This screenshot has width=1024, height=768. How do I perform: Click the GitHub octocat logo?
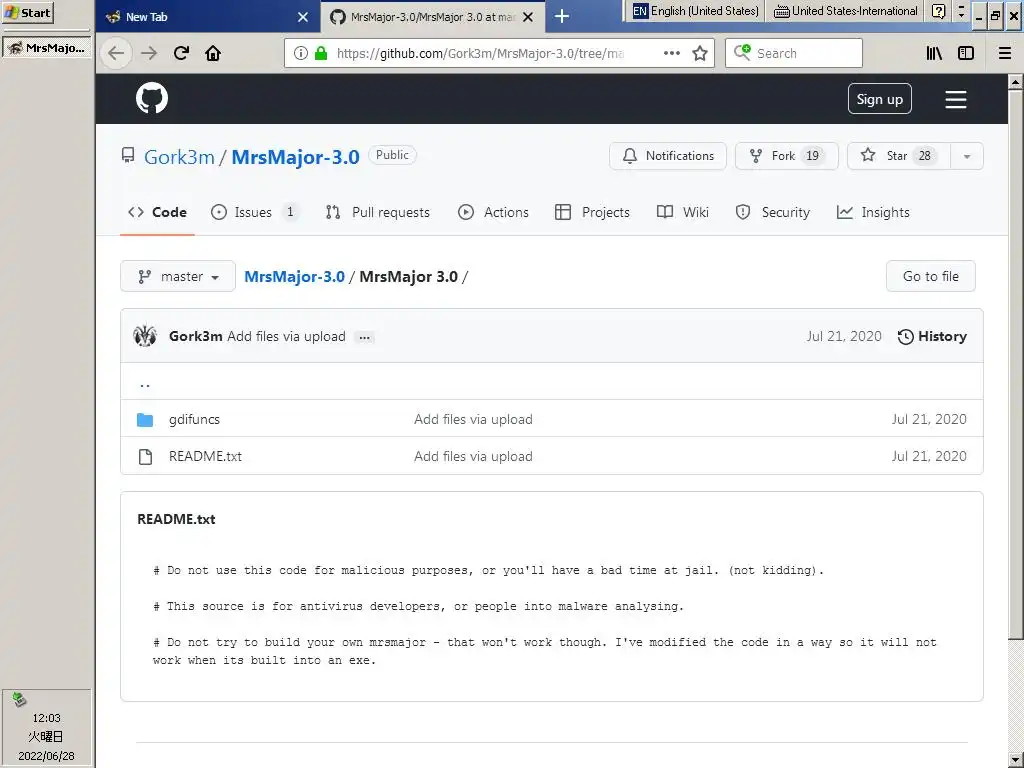152,99
